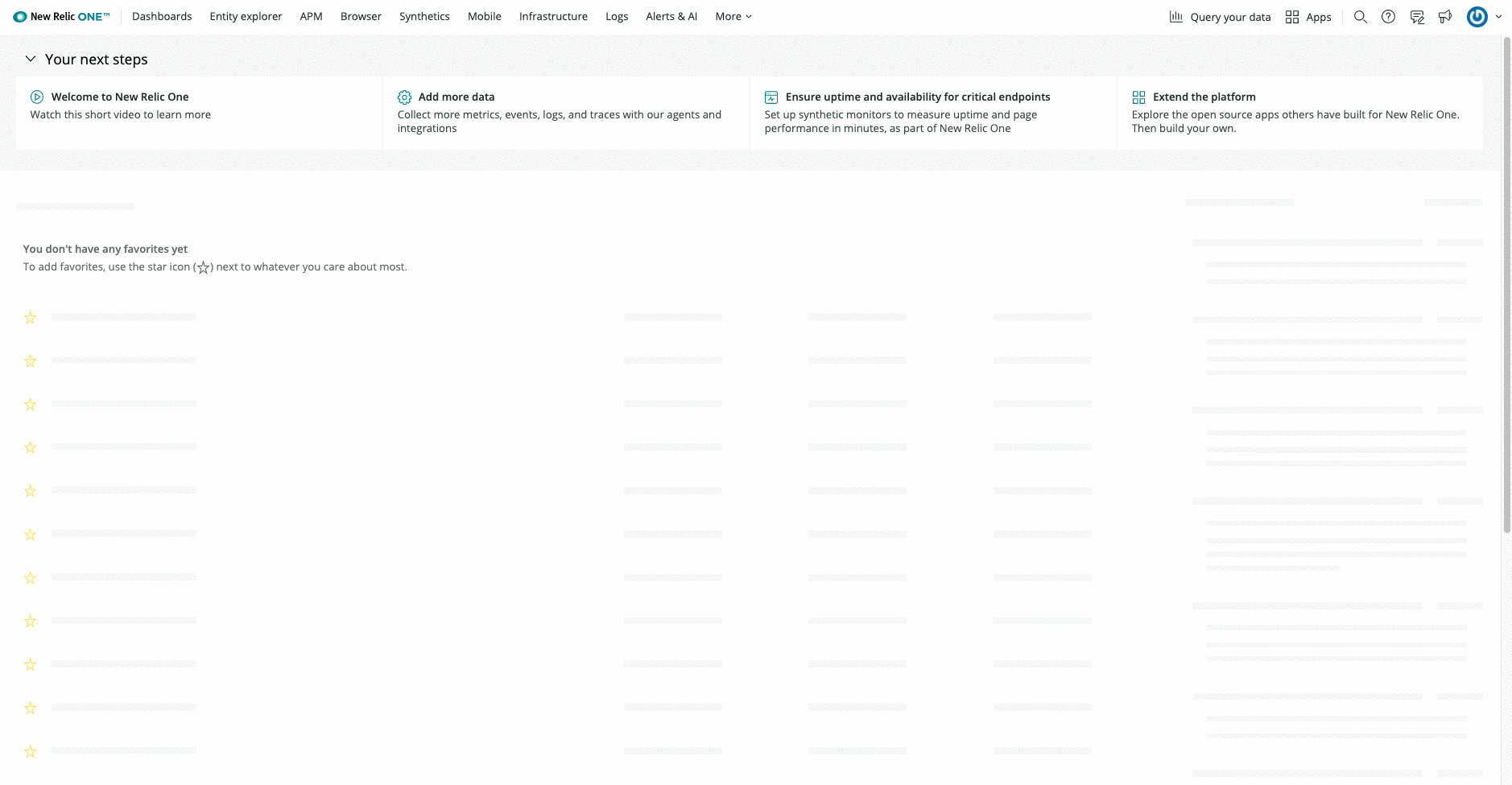Open the circular user account avatar icon
This screenshot has width=1512, height=785.
(x=1477, y=16)
